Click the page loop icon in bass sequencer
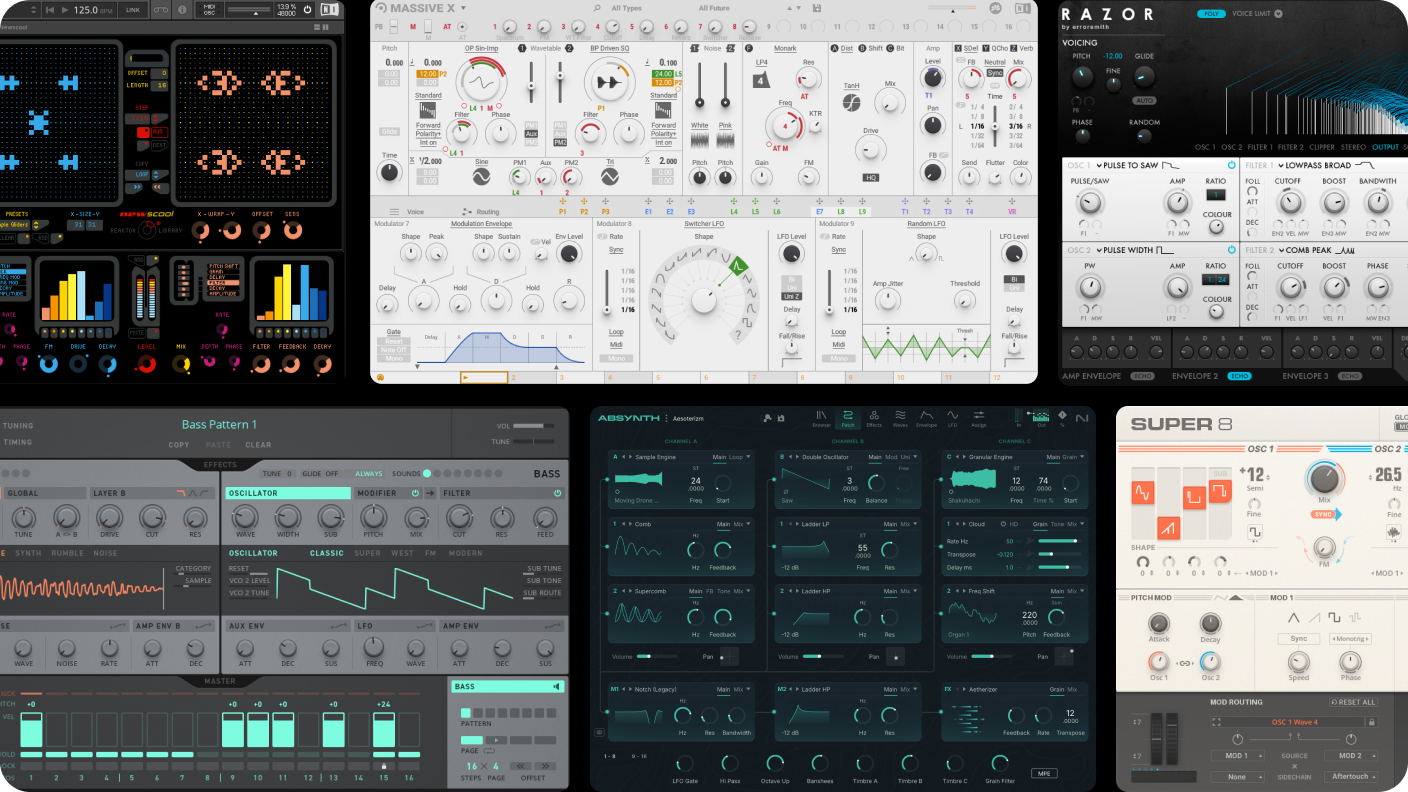The image size is (1408, 792). (x=490, y=750)
